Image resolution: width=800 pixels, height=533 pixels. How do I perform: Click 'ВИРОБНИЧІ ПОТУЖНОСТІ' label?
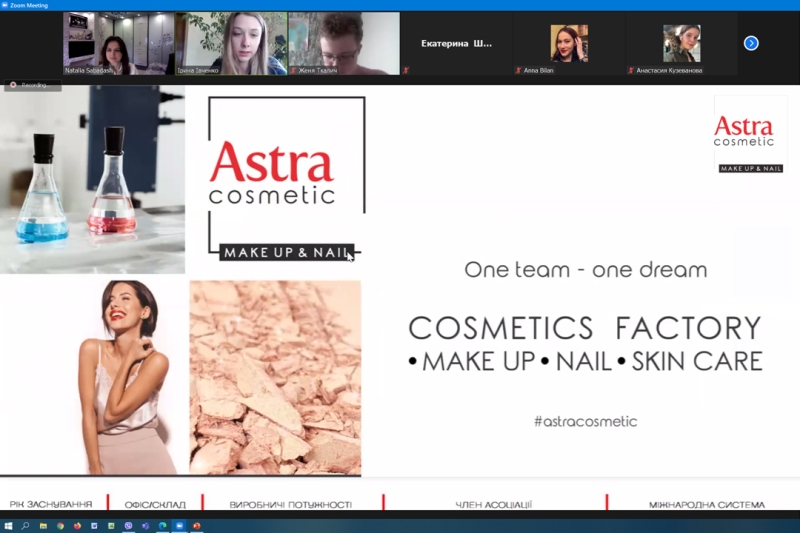[290, 505]
